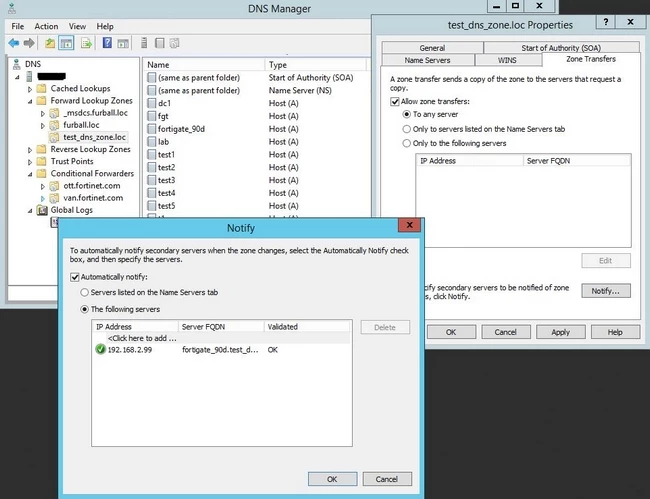Choose 'Servers listed on the Name Servers tab' in Notify

coord(85,292)
